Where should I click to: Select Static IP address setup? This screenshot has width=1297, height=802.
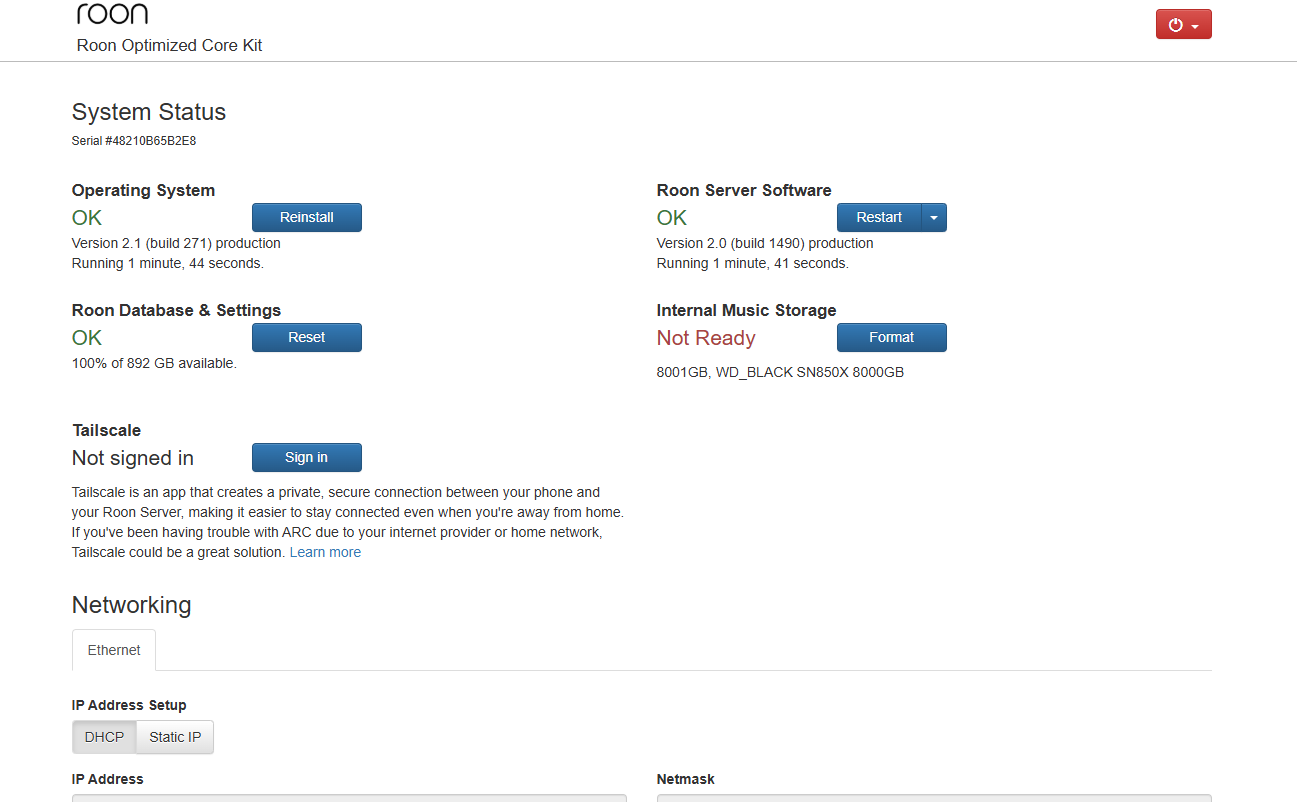pyautogui.click(x=175, y=737)
